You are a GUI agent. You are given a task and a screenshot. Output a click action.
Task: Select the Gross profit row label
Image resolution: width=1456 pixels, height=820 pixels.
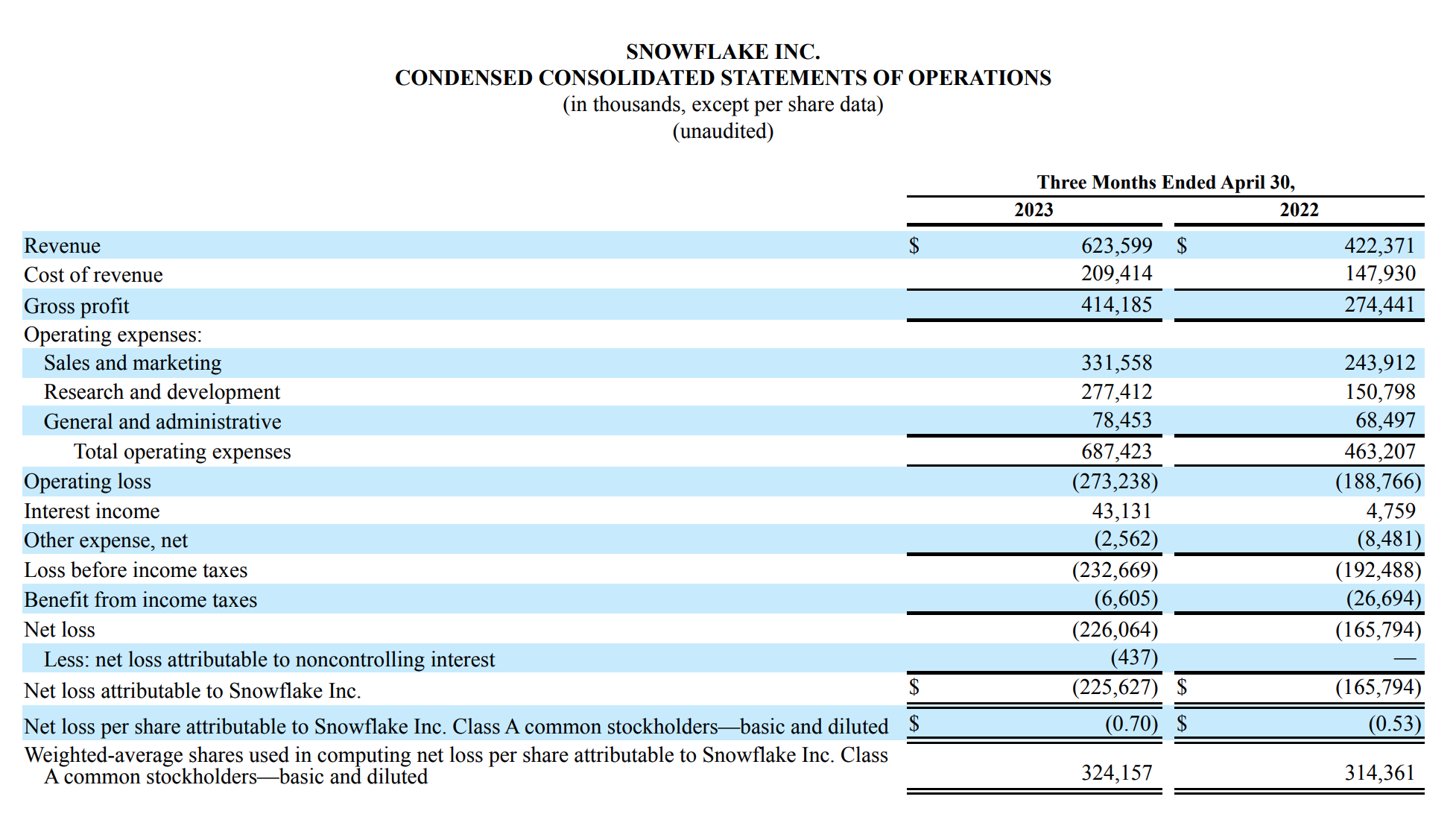pyautogui.click(x=77, y=306)
